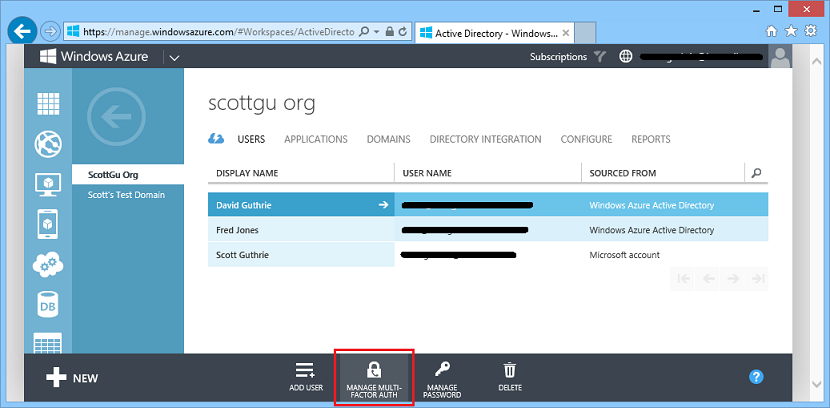Open the account avatar menu

click(780, 57)
